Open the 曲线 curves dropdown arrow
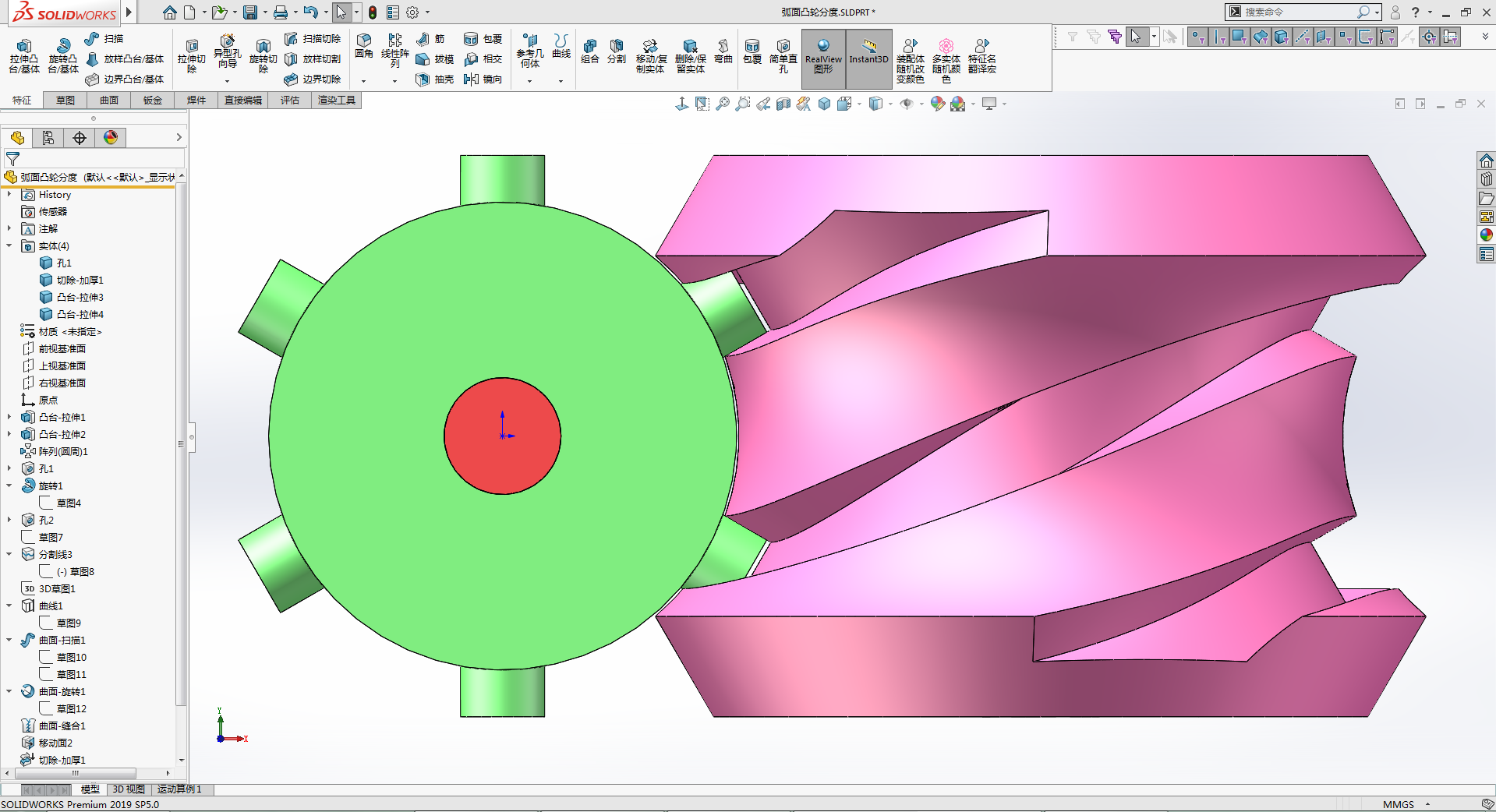The width and height of the screenshot is (1496, 812). coord(561,81)
